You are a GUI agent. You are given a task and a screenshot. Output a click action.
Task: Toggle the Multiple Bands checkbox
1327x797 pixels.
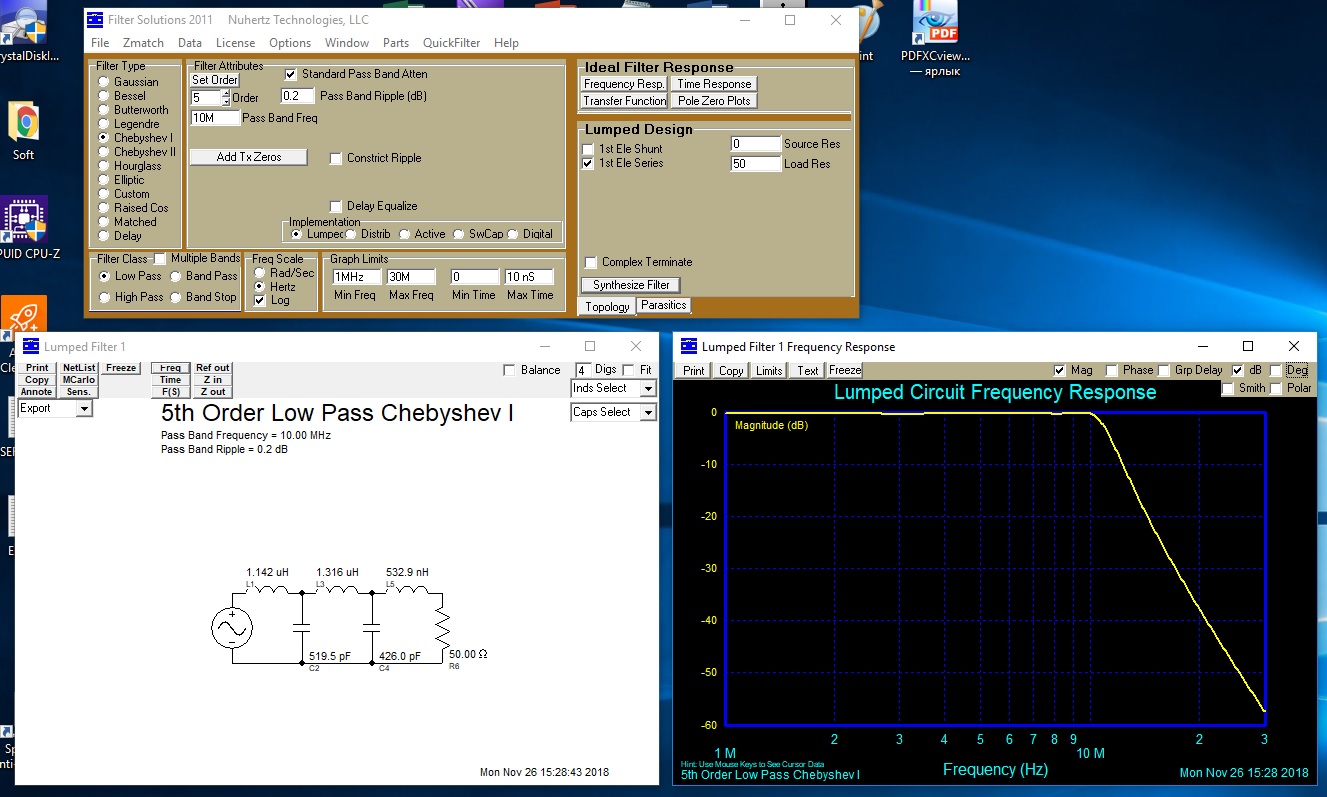159,259
